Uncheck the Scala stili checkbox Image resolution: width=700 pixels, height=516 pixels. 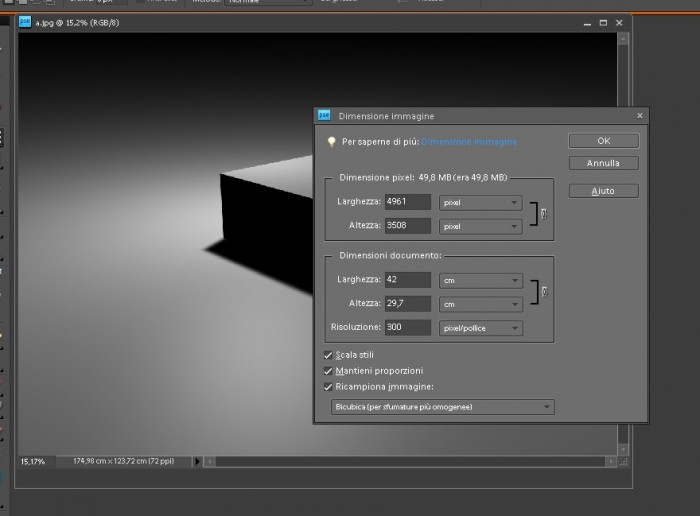328,355
